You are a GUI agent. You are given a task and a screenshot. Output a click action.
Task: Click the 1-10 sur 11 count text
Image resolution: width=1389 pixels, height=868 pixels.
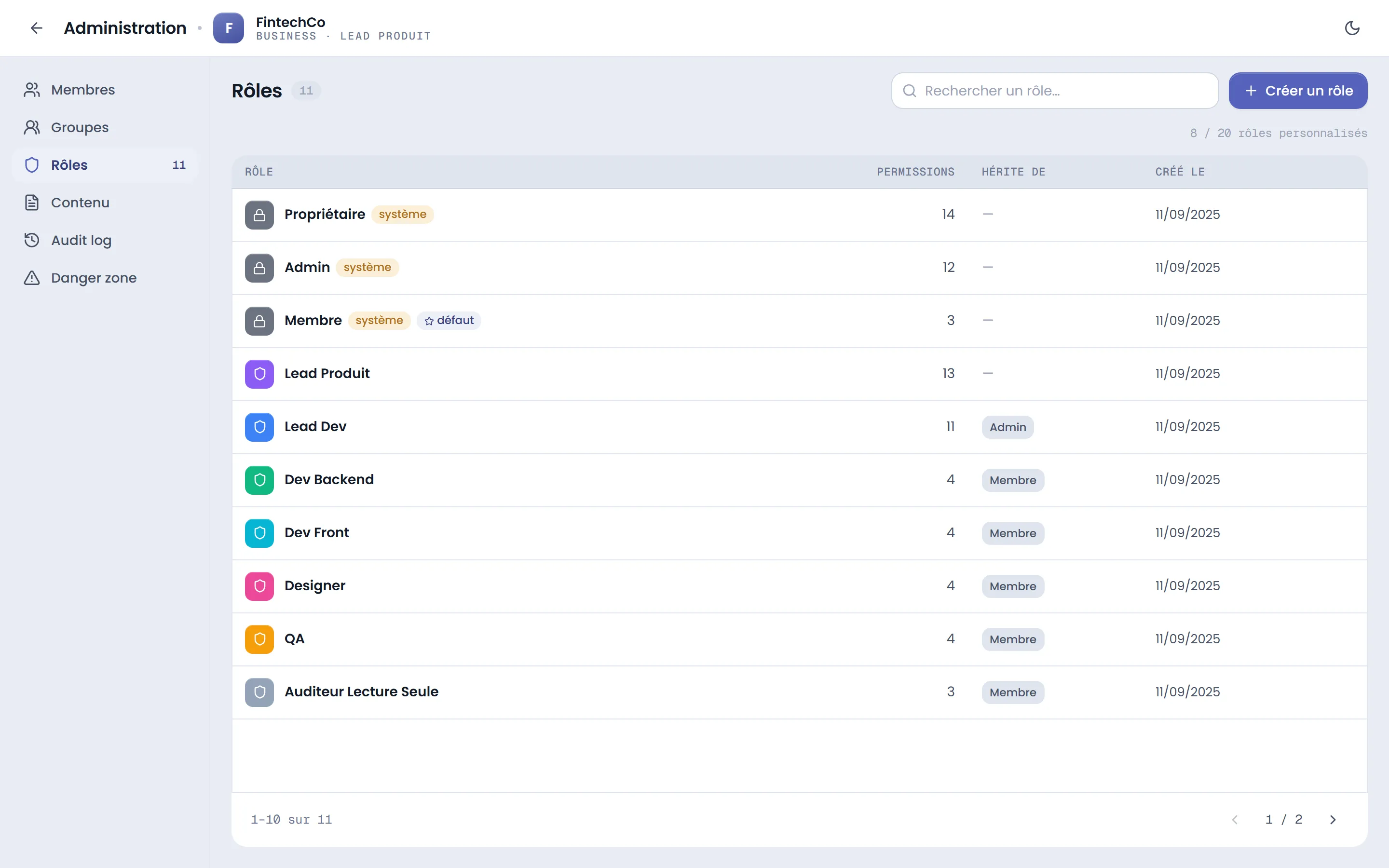(291, 819)
